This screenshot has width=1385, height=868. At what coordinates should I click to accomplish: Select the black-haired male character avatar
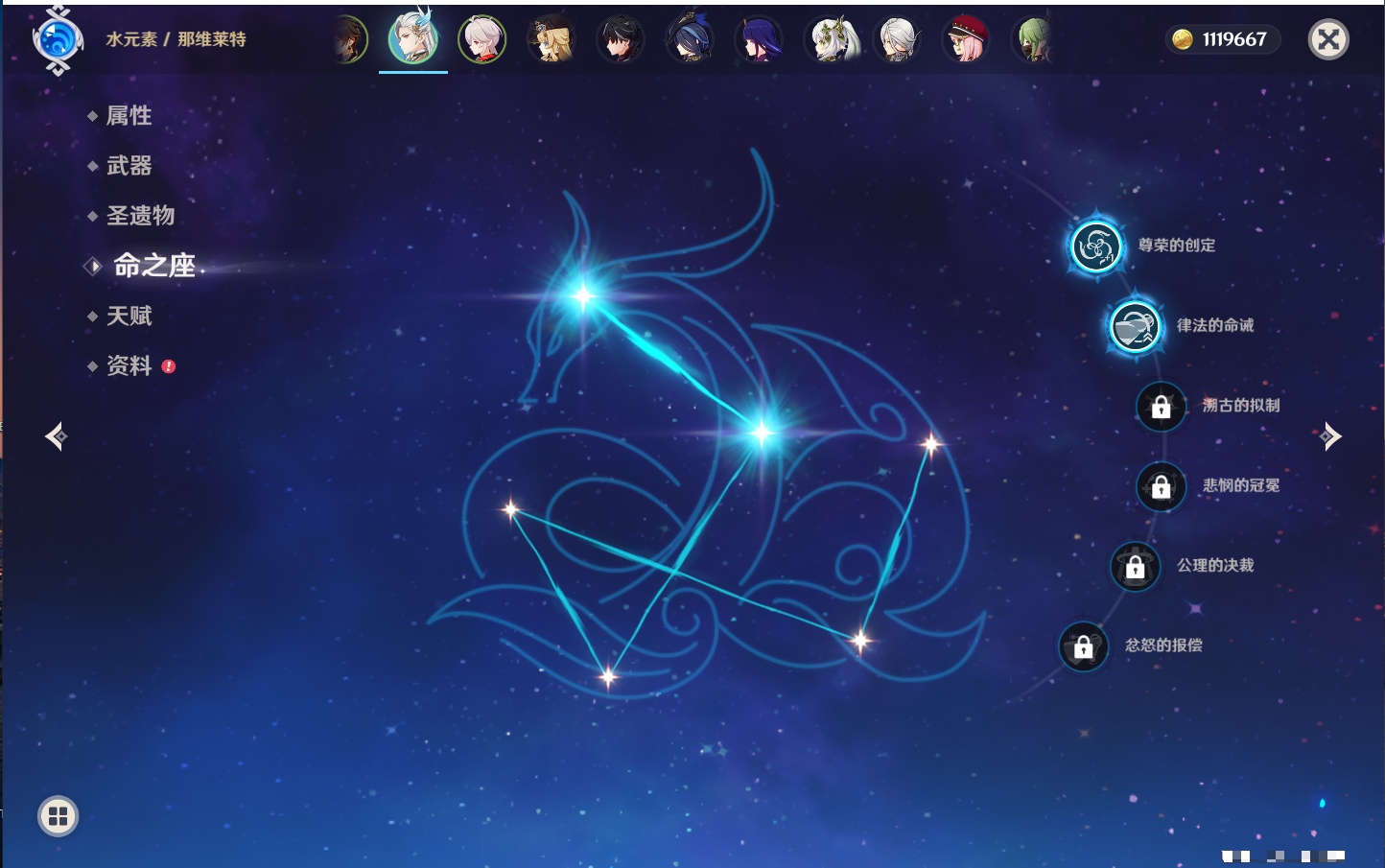click(621, 39)
